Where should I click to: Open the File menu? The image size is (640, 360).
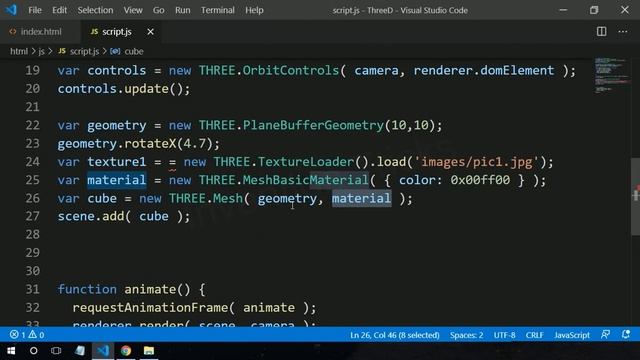click(x=35, y=10)
